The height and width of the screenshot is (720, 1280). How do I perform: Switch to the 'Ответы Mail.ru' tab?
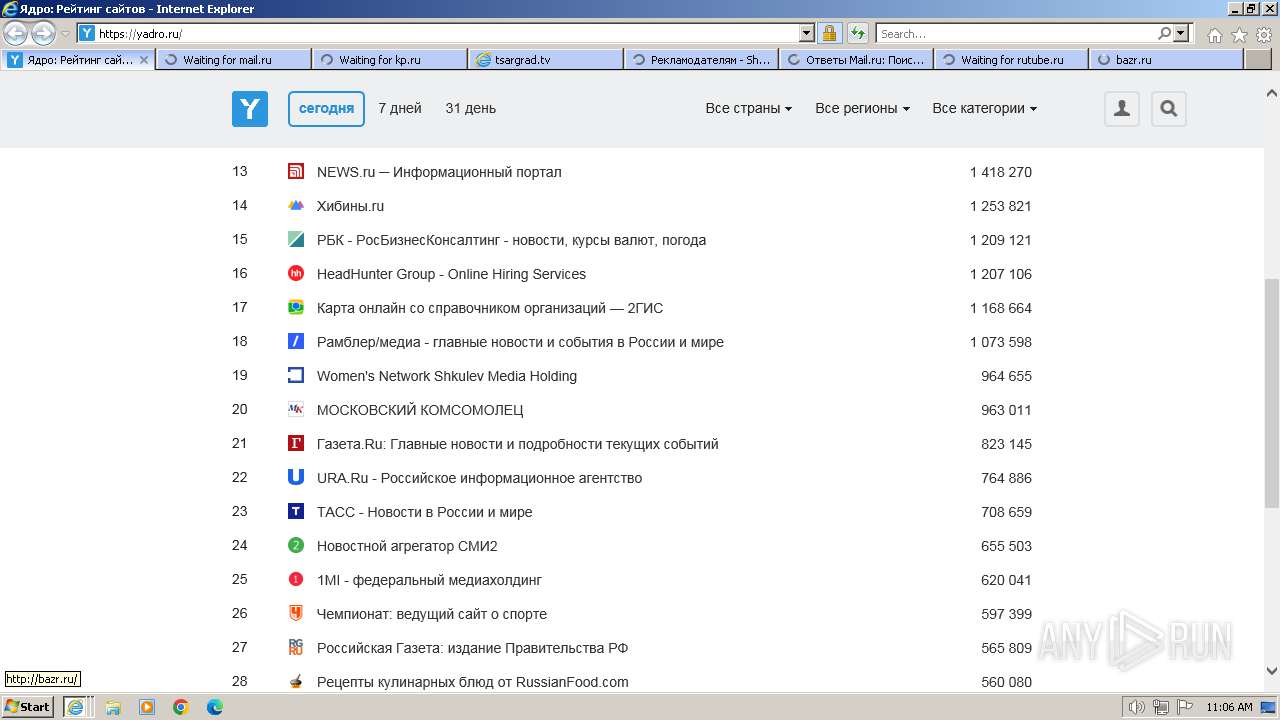click(857, 60)
